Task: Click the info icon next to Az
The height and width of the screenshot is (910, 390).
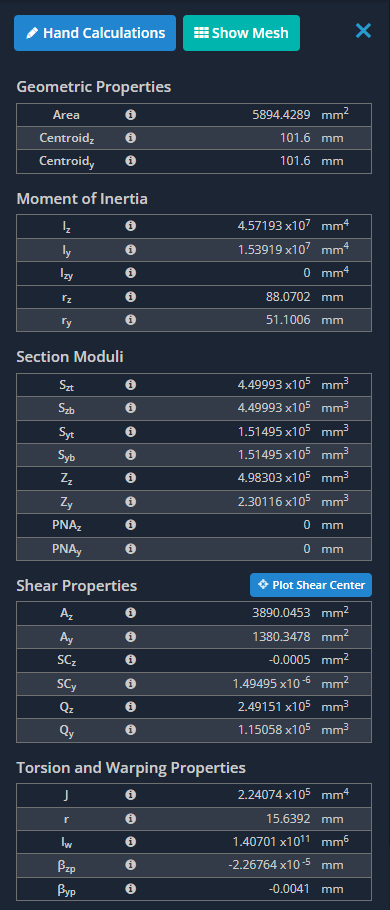Action: [x=131, y=613]
